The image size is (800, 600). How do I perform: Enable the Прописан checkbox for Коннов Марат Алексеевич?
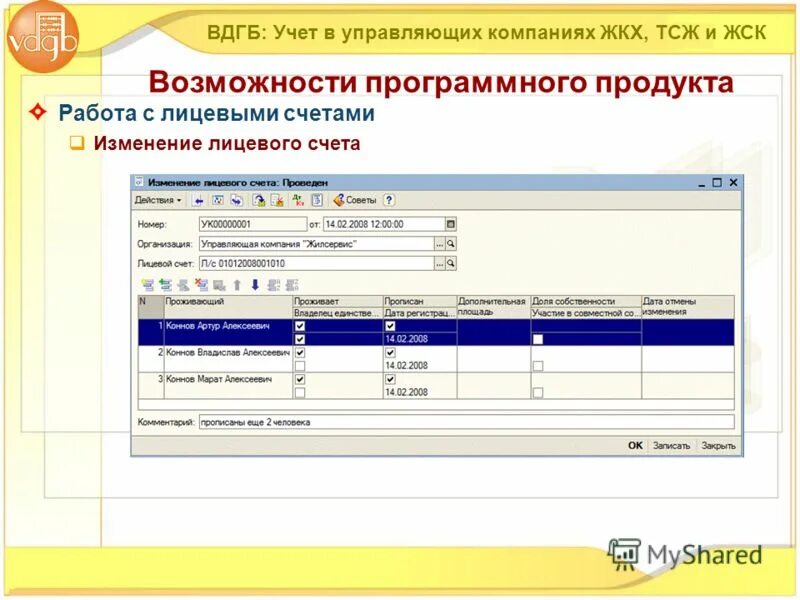[390, 380]
